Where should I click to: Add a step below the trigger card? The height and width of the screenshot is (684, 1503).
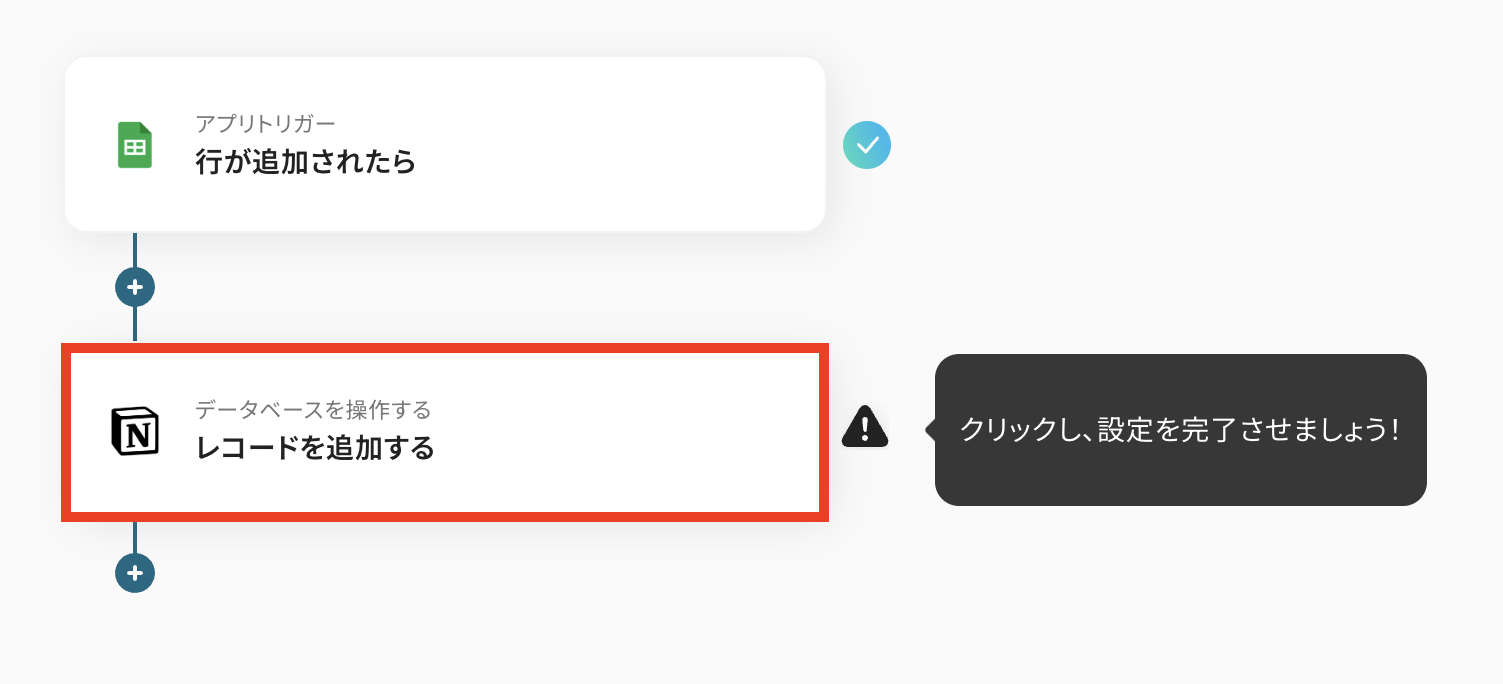(135, 287)
